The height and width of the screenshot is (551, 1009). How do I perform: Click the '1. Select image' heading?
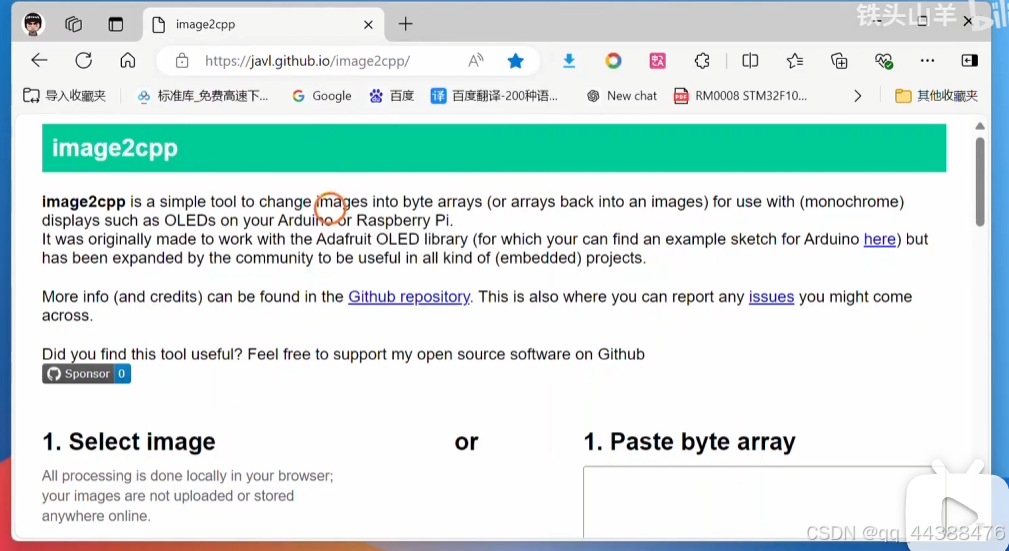(x=129, y=442)
